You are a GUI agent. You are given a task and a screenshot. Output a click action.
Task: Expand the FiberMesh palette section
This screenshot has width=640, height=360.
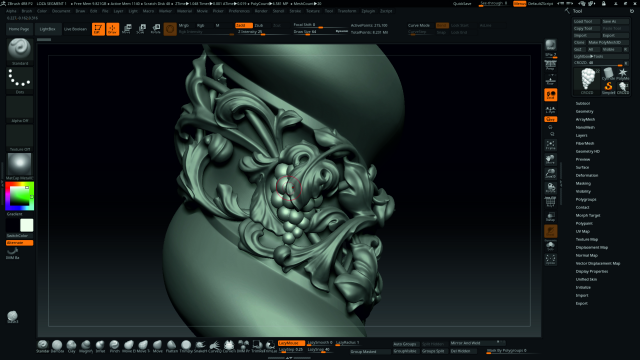pyautogui.click(x=585, y=144)
